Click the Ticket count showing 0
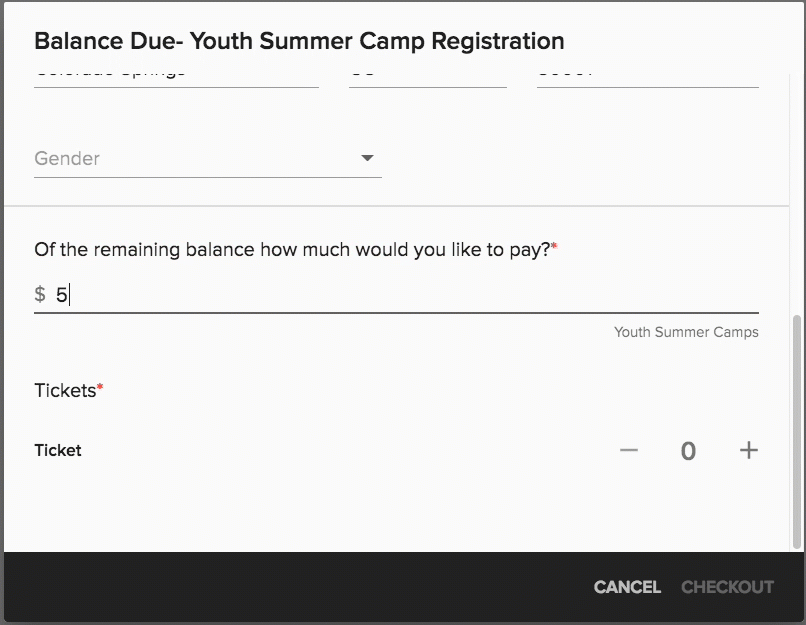The width and height of the screenshot is (806, 625). click(688, 450)
